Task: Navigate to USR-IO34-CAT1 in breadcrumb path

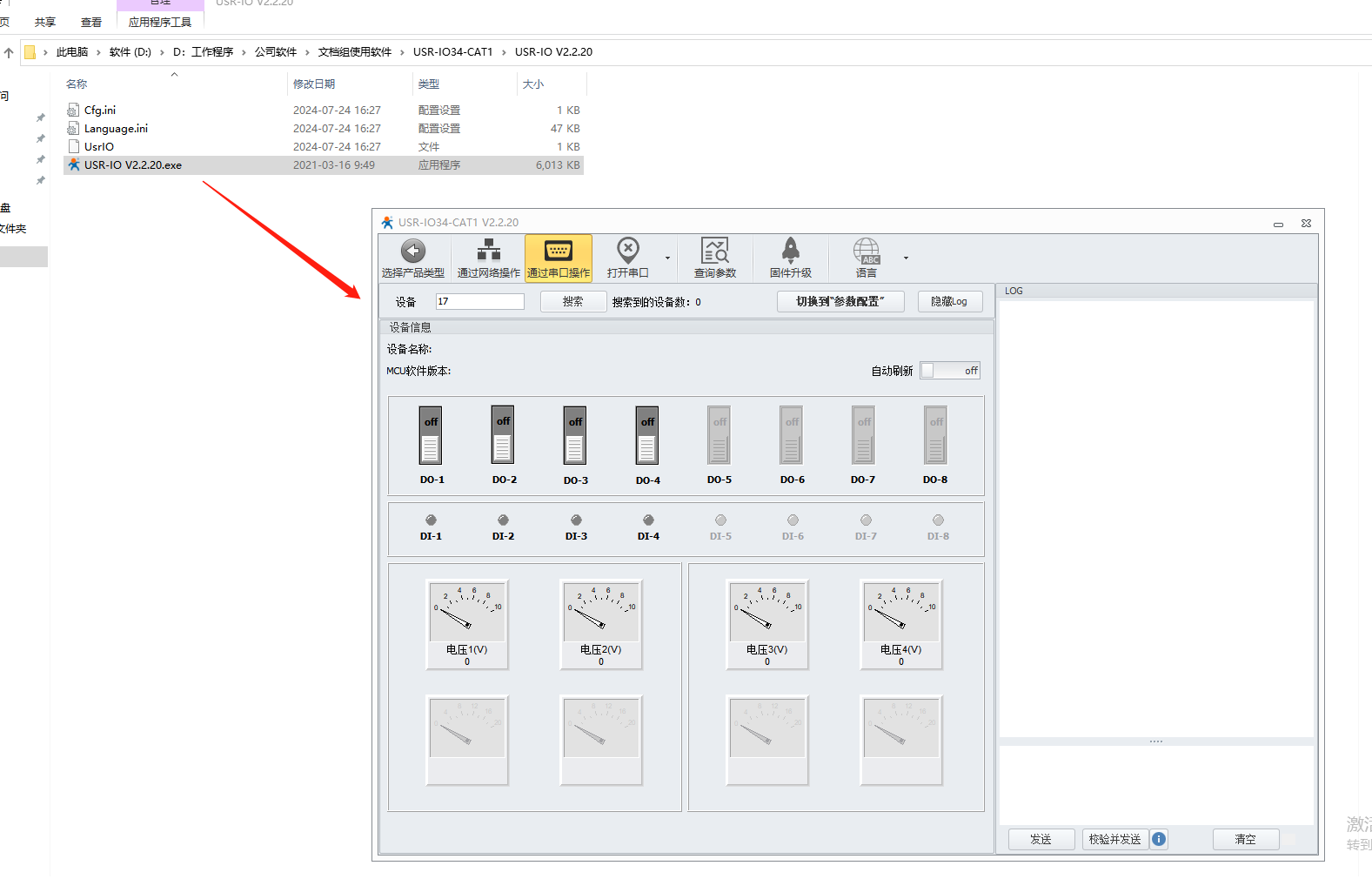Action: coord(453,52)
